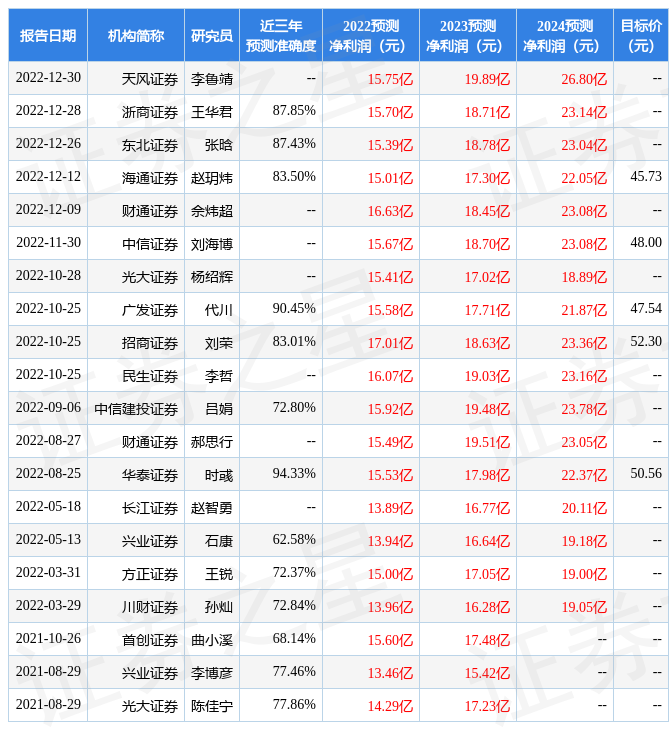Click accuracy value 90.45%
Image resolution: width=669 pixels, height=730 pixels.
(x=294, y=308)
